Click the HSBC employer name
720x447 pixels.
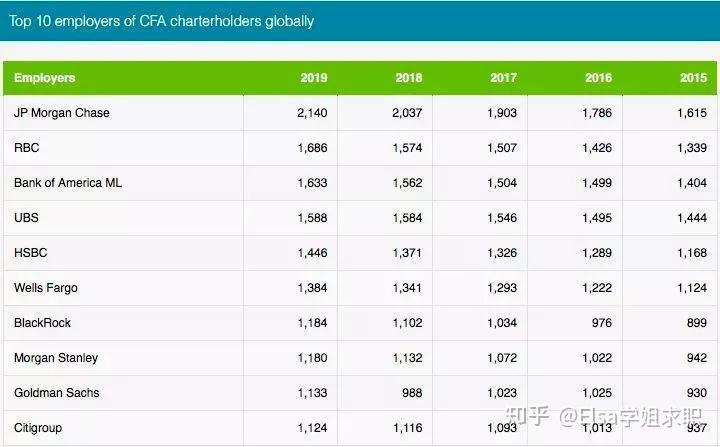coord(31,253)
